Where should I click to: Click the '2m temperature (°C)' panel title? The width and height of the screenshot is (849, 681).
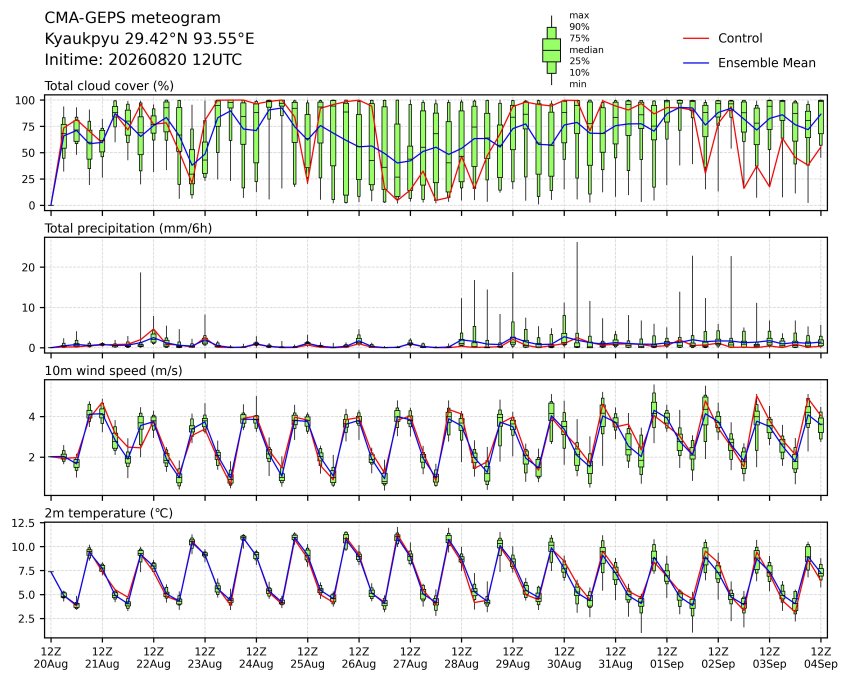pos(108,513)
